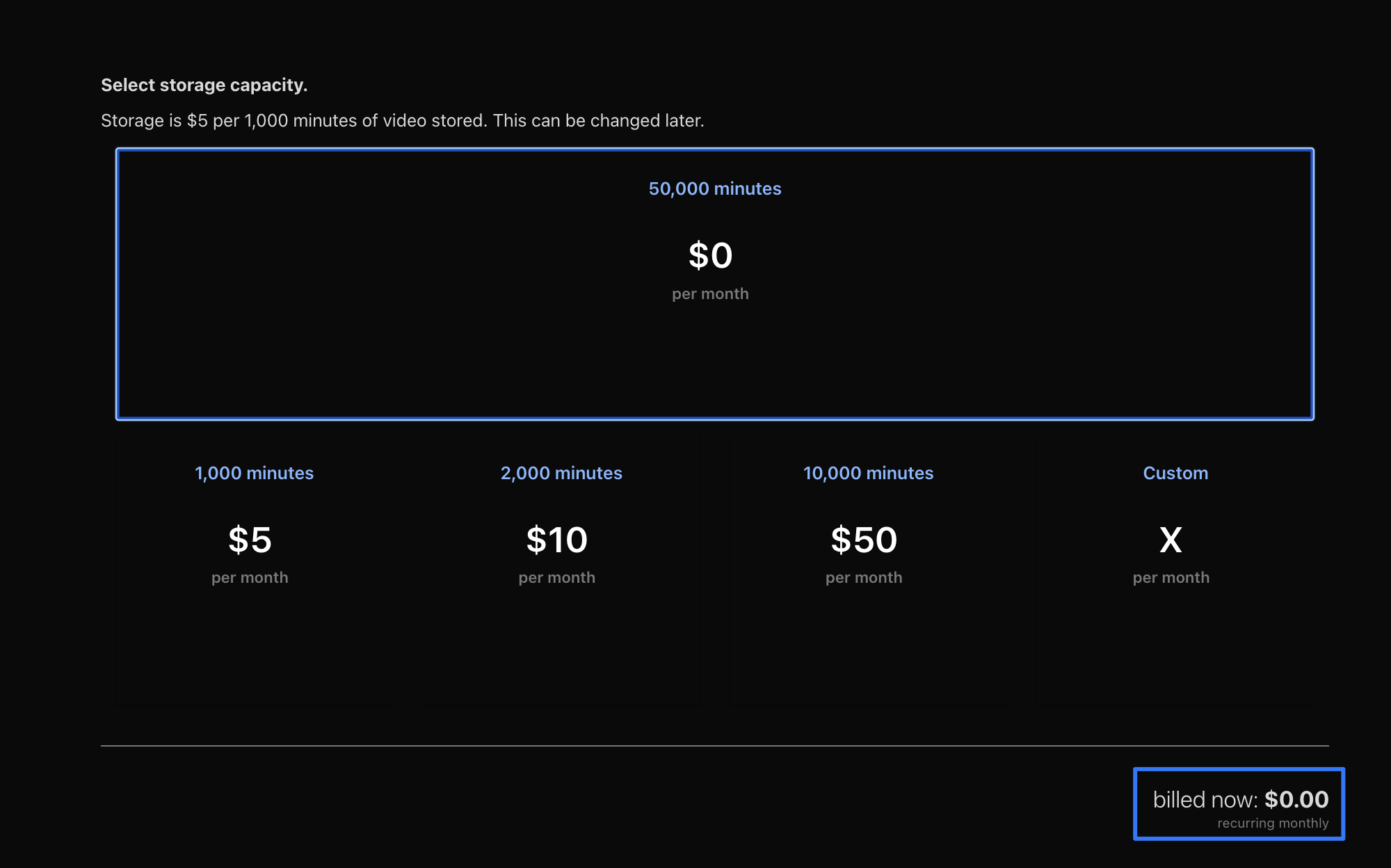Click the "Custom" title label

1175,473
